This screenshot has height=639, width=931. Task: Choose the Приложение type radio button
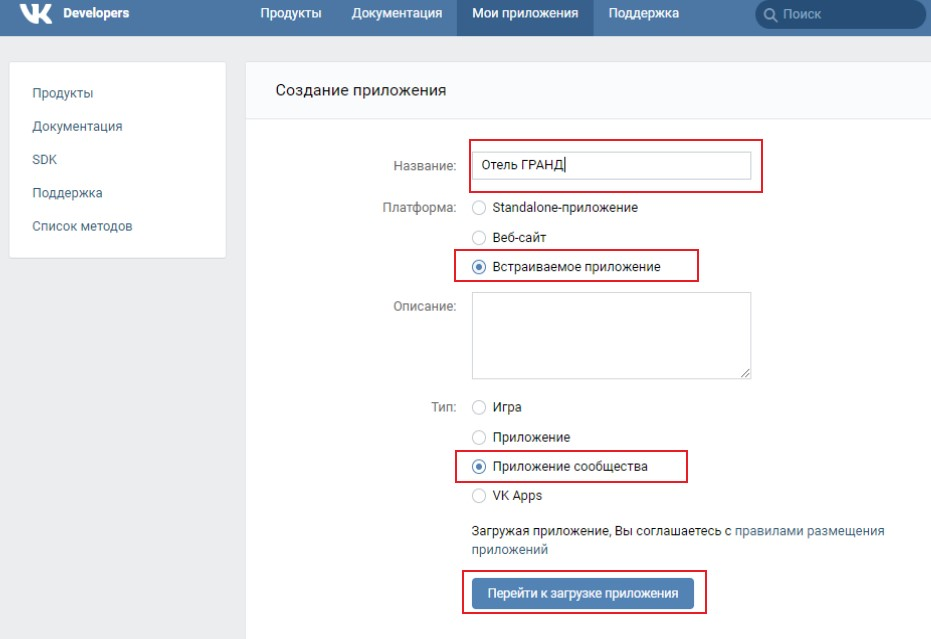coord(479,438)
